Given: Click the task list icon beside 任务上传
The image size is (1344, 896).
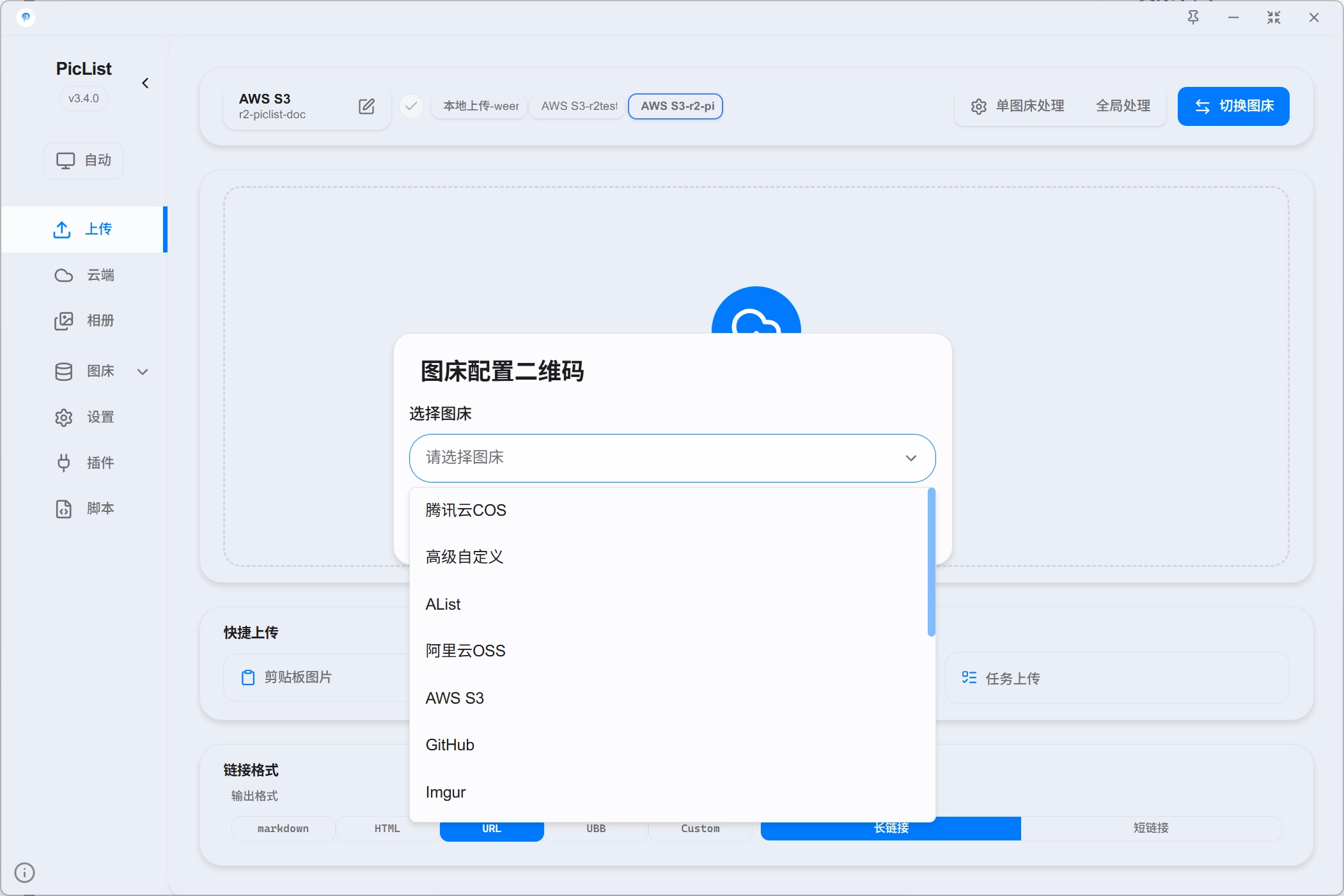Looking at the screenshot, I should pos(969,677).
